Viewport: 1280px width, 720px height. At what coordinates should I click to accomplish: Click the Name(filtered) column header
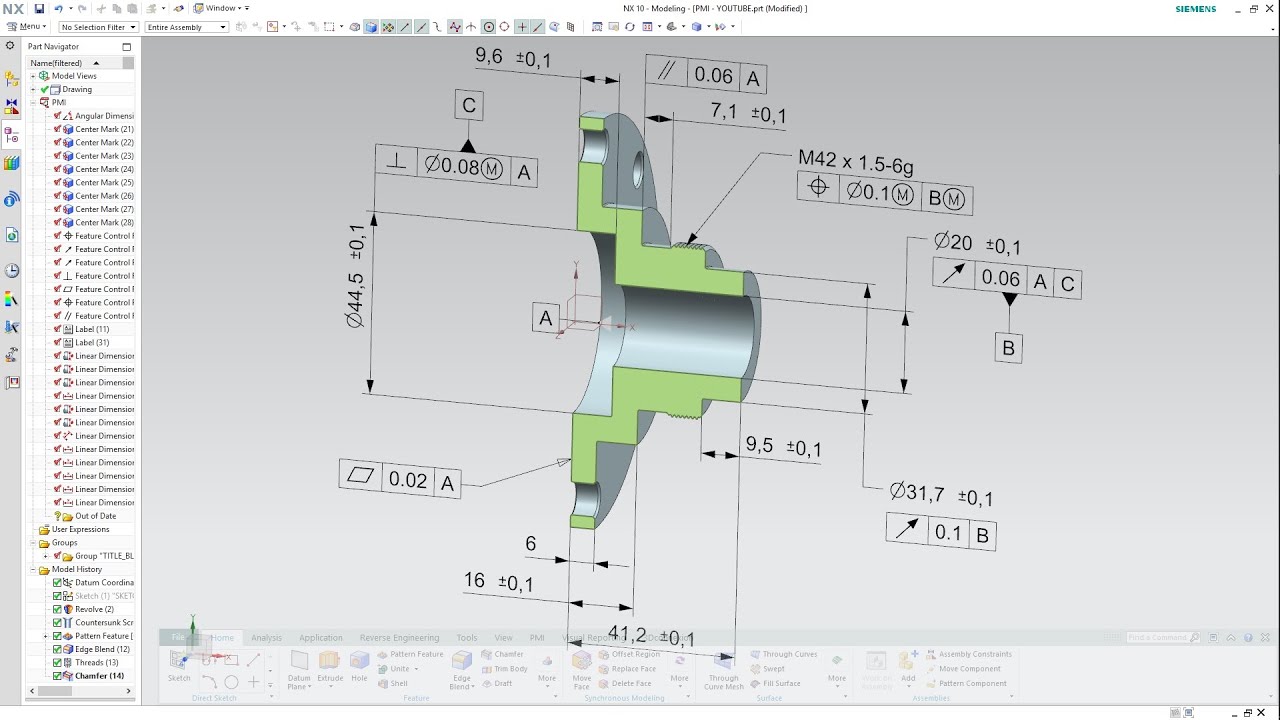pos(76,62)
